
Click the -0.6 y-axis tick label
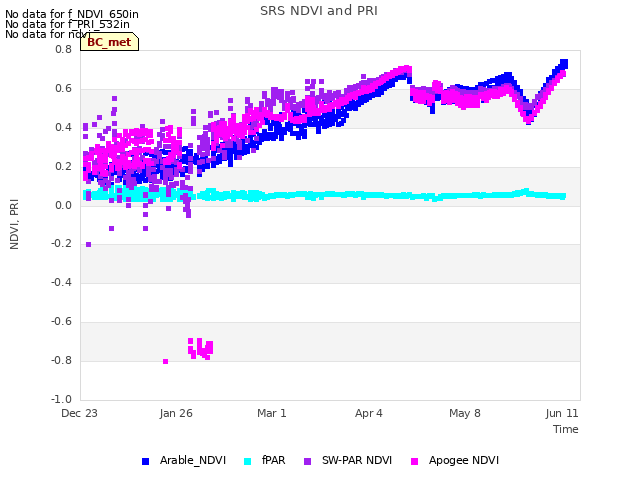click(61, 322)
